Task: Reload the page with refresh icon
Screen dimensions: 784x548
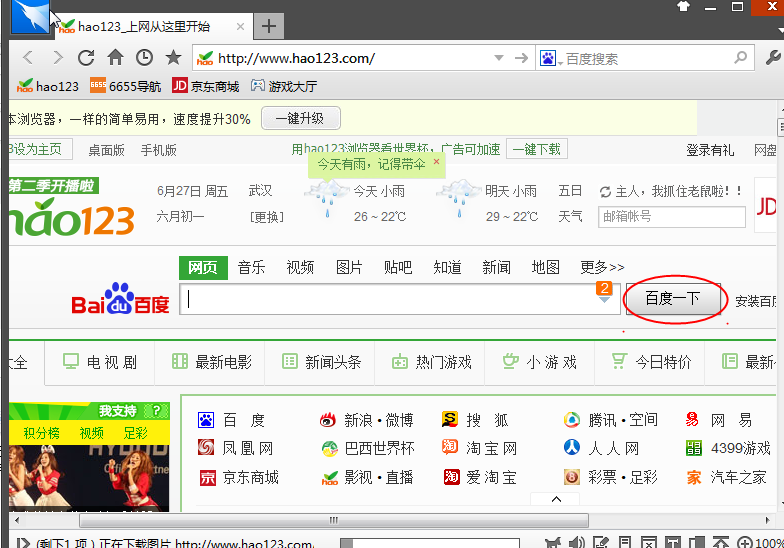Action: pos(86,58)
